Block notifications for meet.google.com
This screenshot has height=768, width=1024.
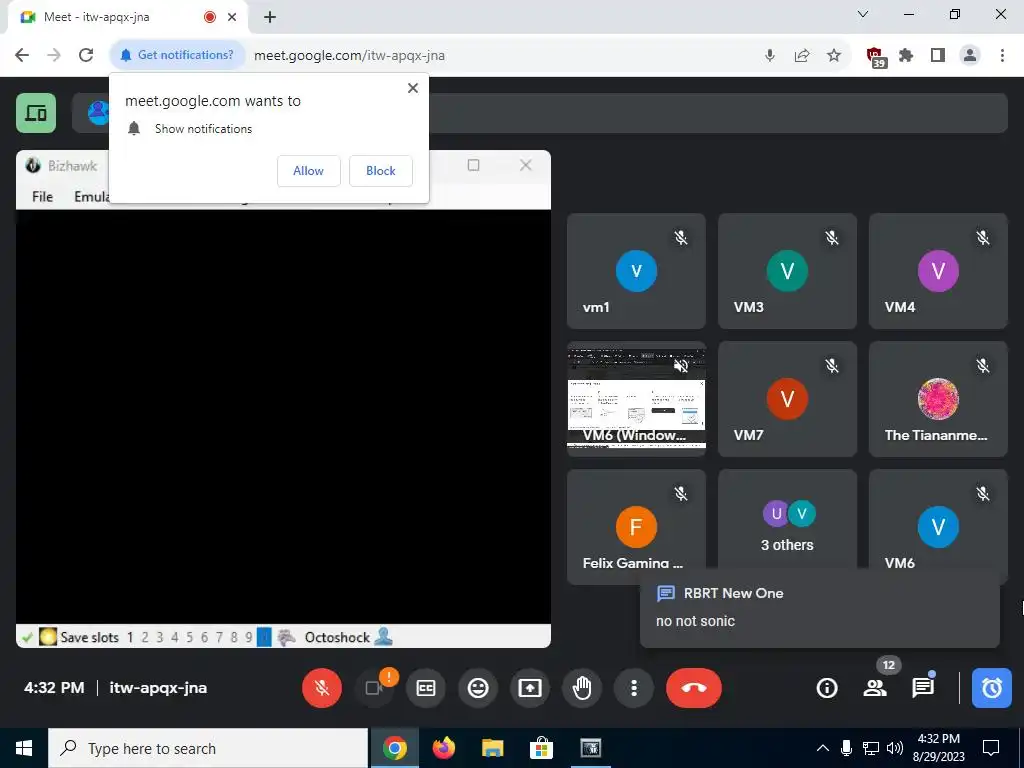click(381, 171)
